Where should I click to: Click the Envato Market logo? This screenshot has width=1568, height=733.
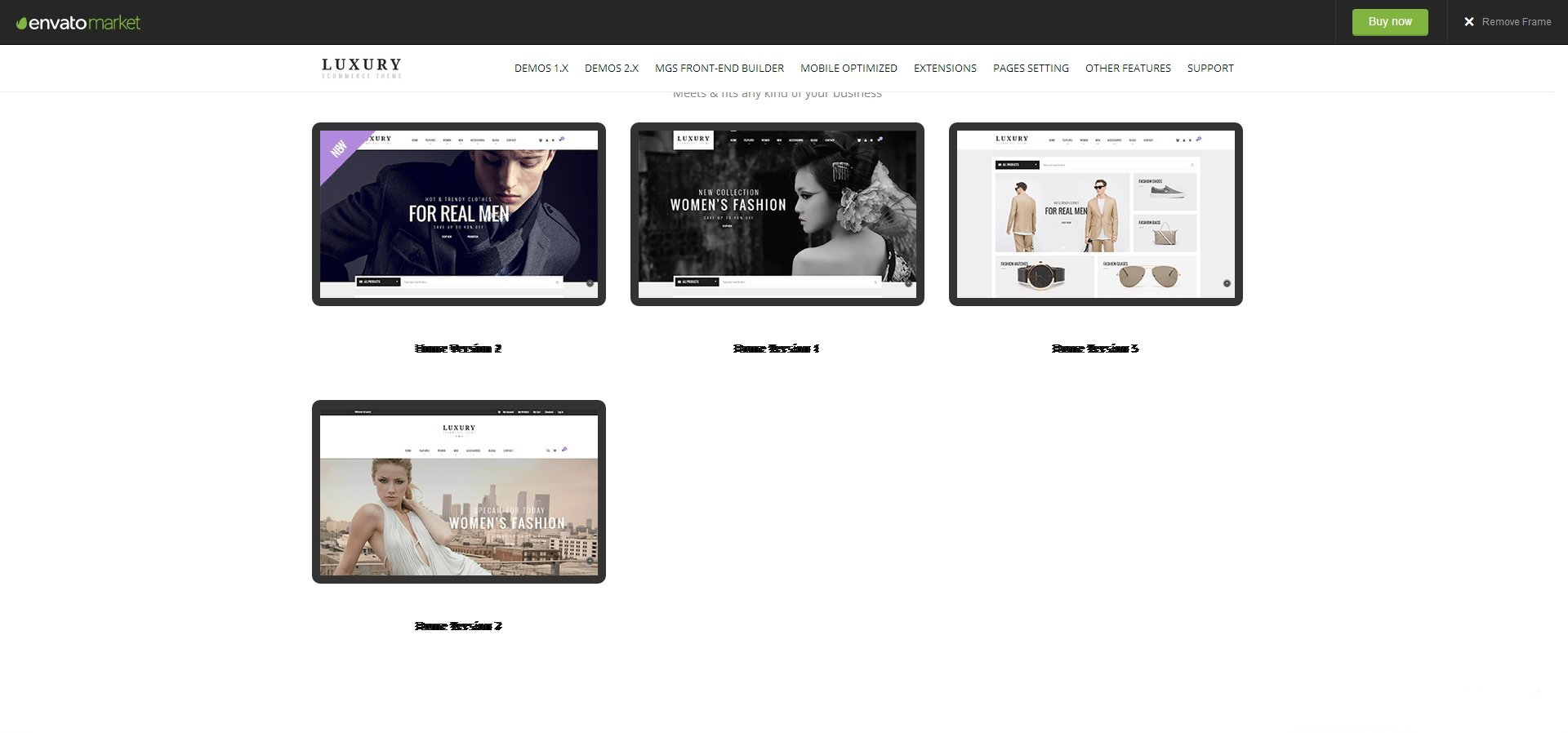tap(78, 23)
